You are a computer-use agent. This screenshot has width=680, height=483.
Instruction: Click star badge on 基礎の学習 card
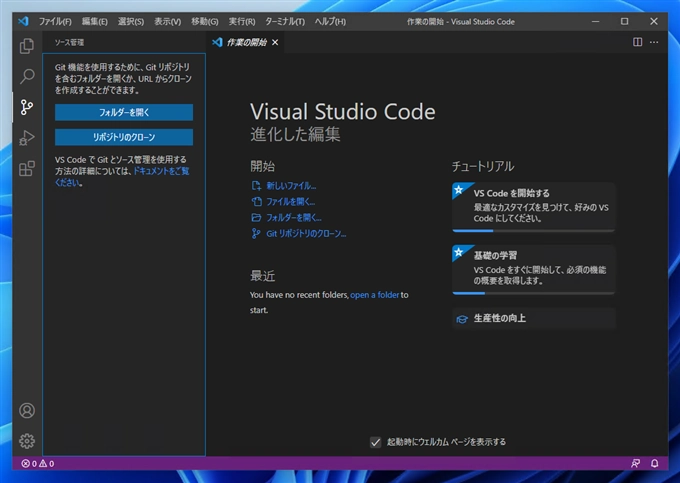459,252
